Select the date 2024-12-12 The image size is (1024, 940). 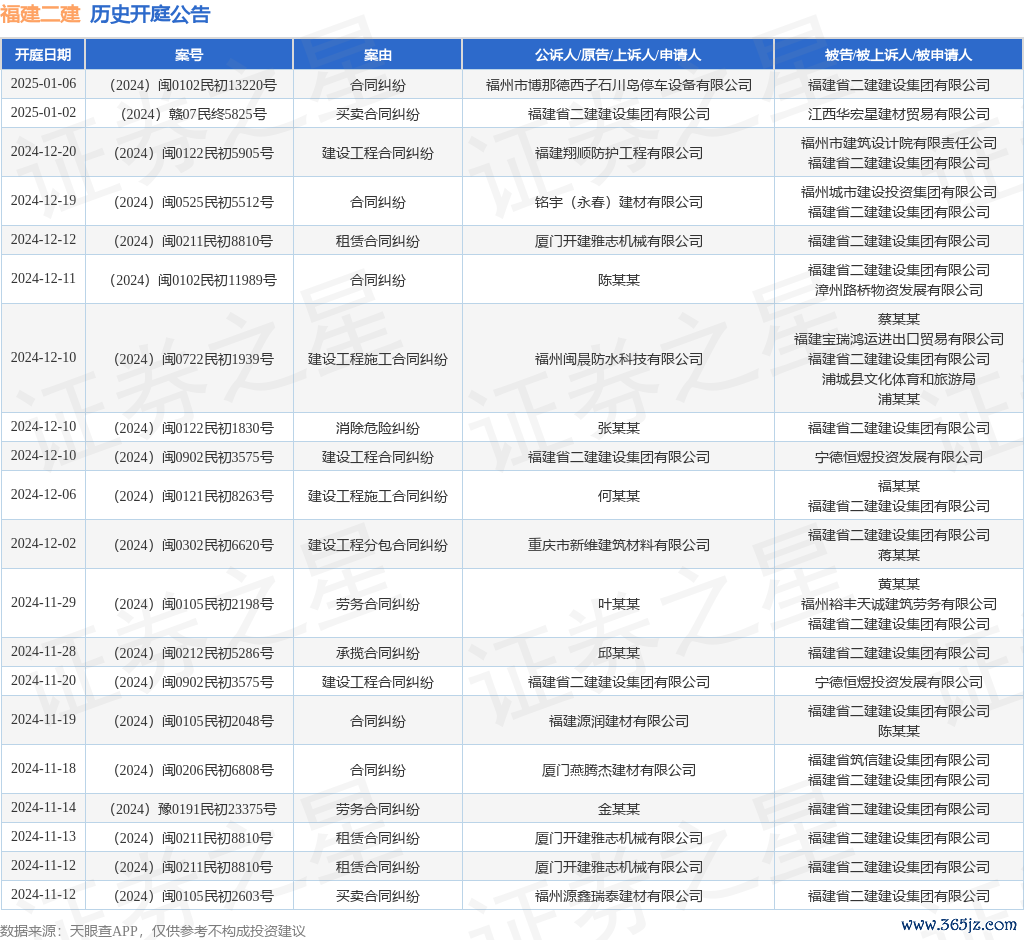(x=43, y=240)
